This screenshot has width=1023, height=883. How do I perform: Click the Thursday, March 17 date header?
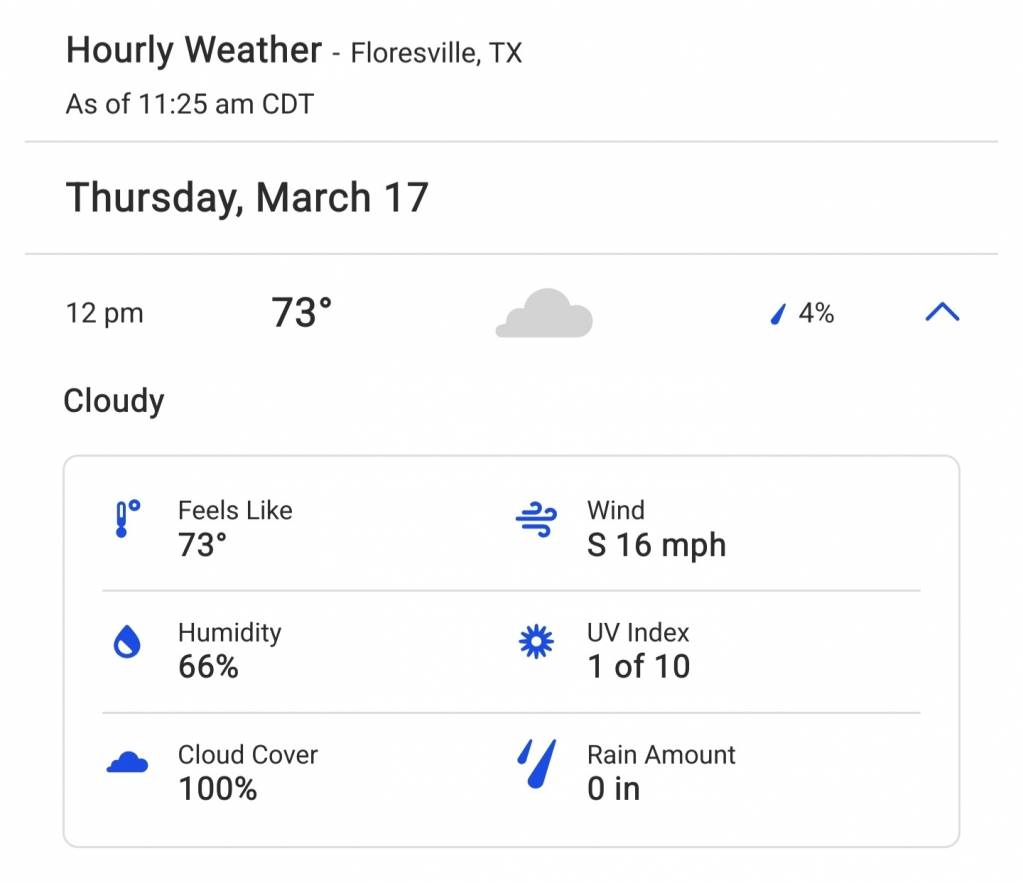click(247, 197)
